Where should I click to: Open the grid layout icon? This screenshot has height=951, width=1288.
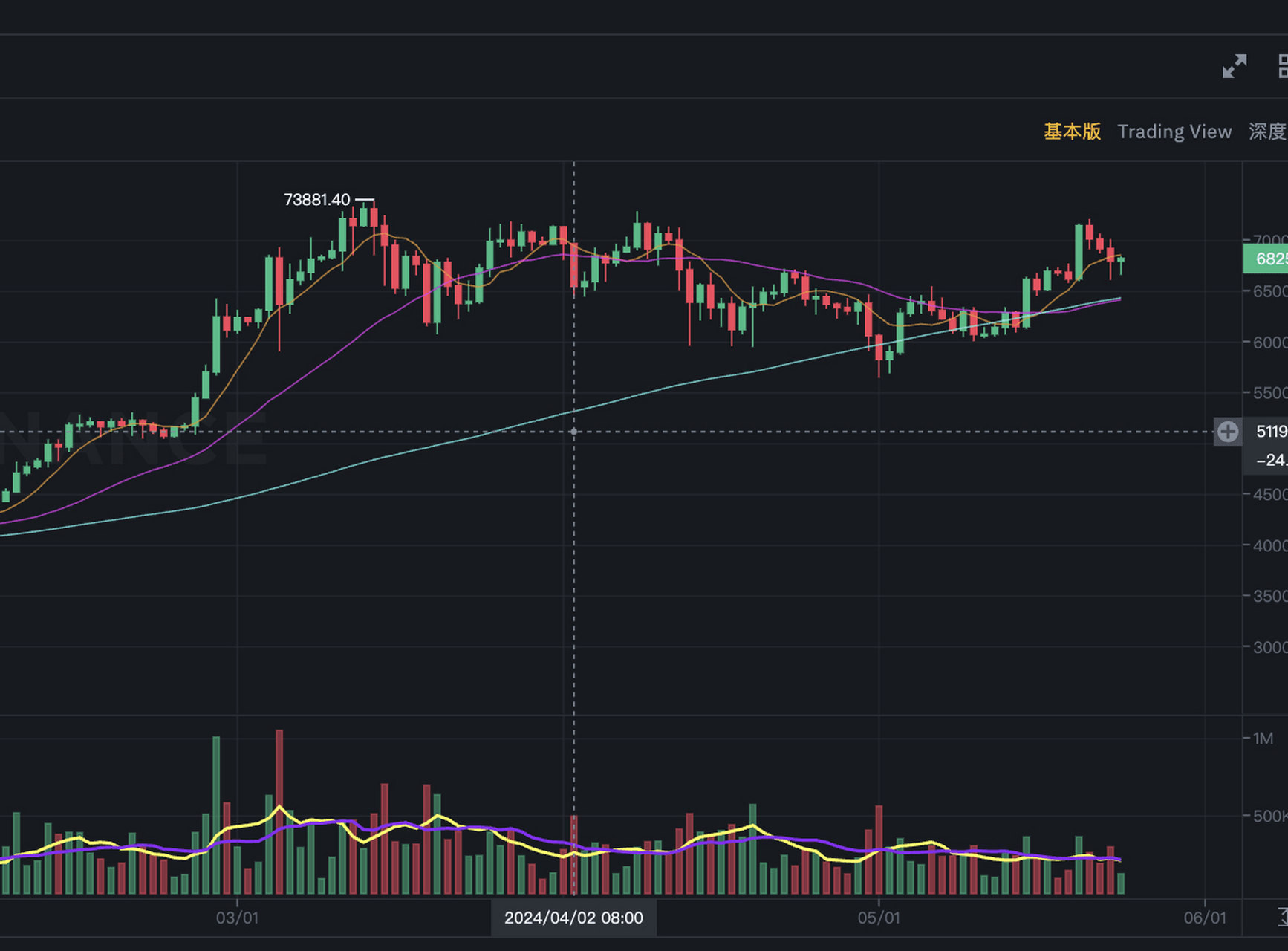coord(1282,66)
